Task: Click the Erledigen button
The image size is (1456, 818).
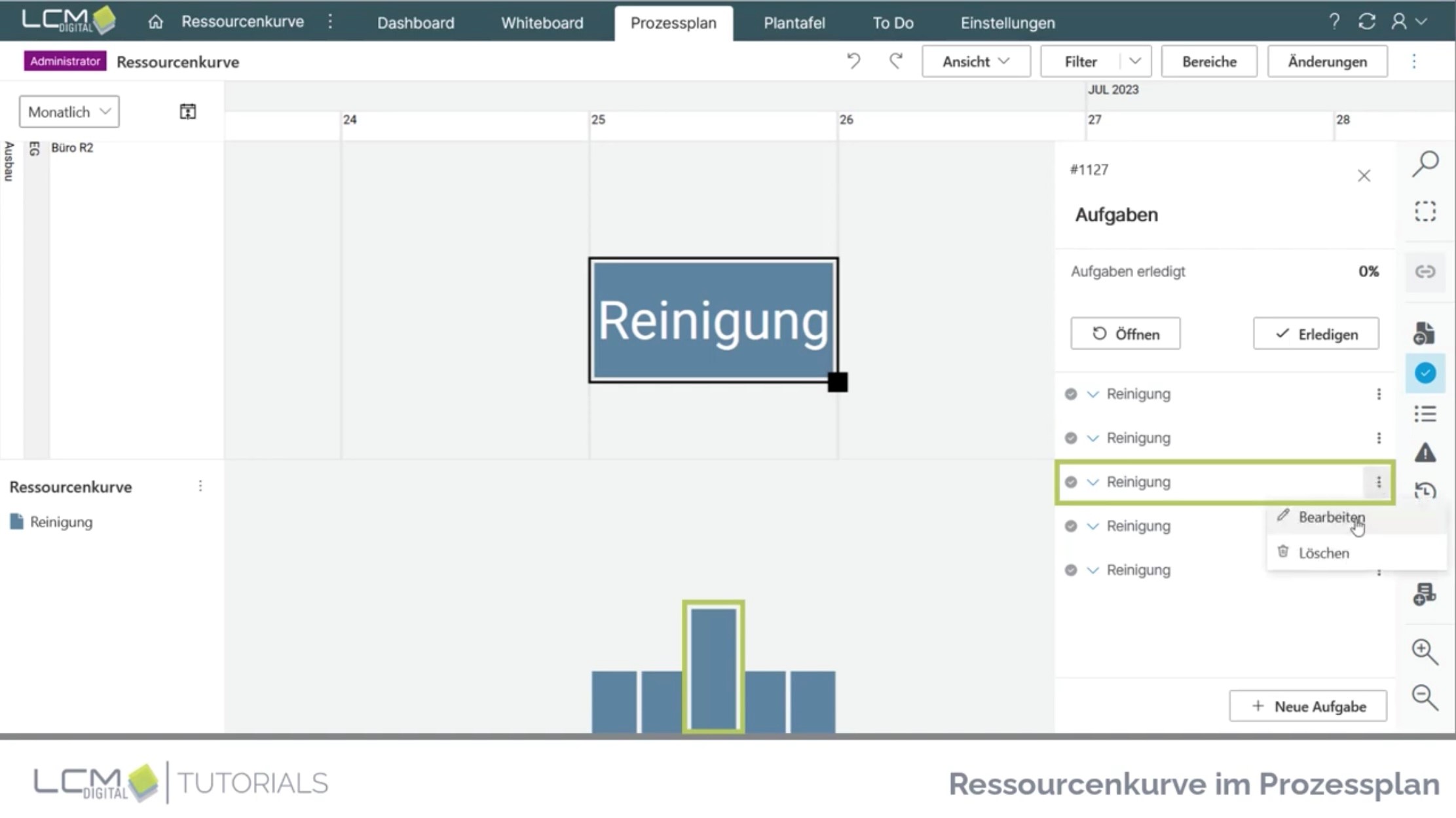Action: click(x=1316, y=334)
